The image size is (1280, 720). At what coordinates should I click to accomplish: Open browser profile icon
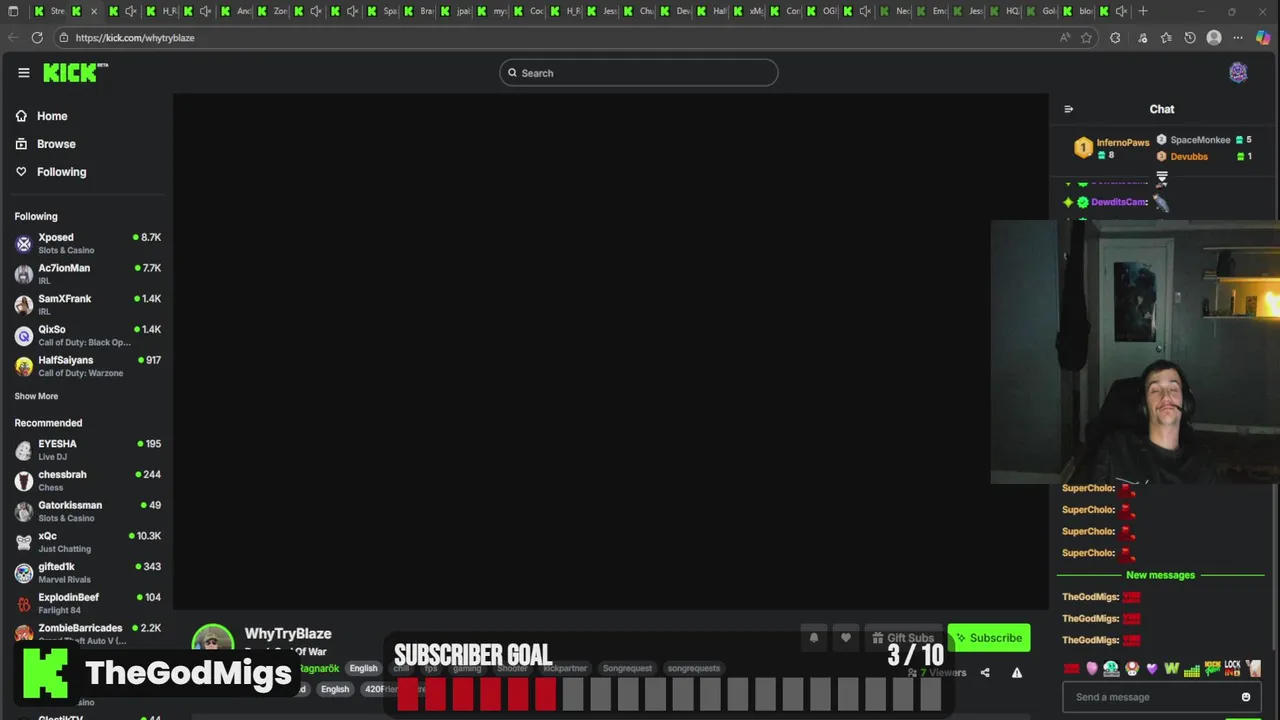1214,37
